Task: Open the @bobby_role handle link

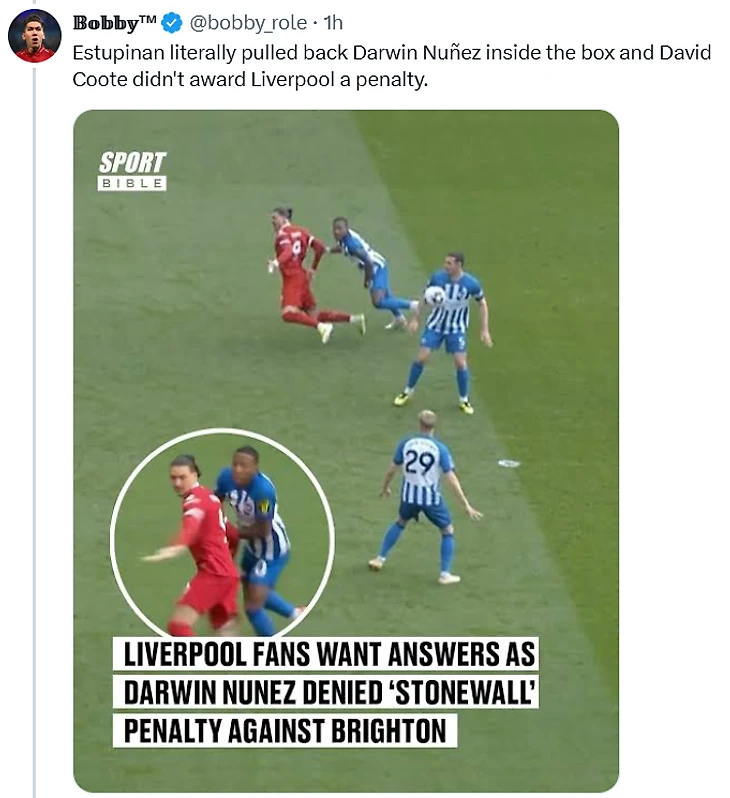Action: coord(248,23)
